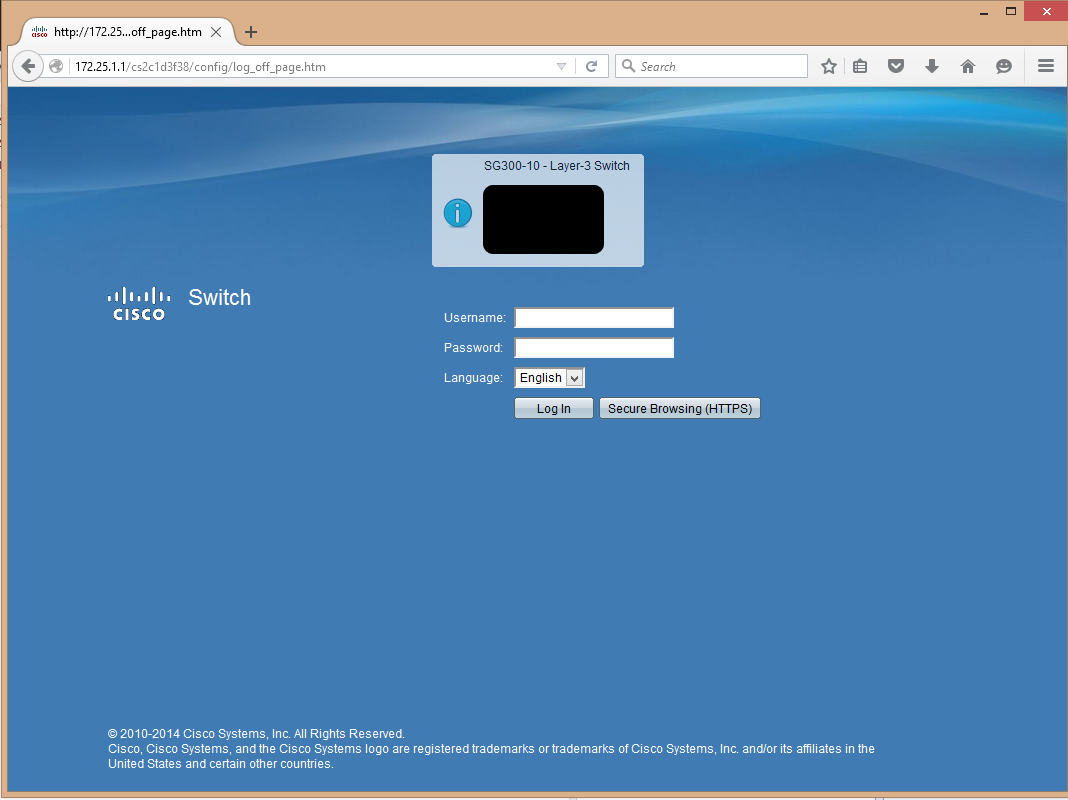This screenshot has height=800, width=1068.
Task: Maximize the browser window
Action: coord(1011,12)
